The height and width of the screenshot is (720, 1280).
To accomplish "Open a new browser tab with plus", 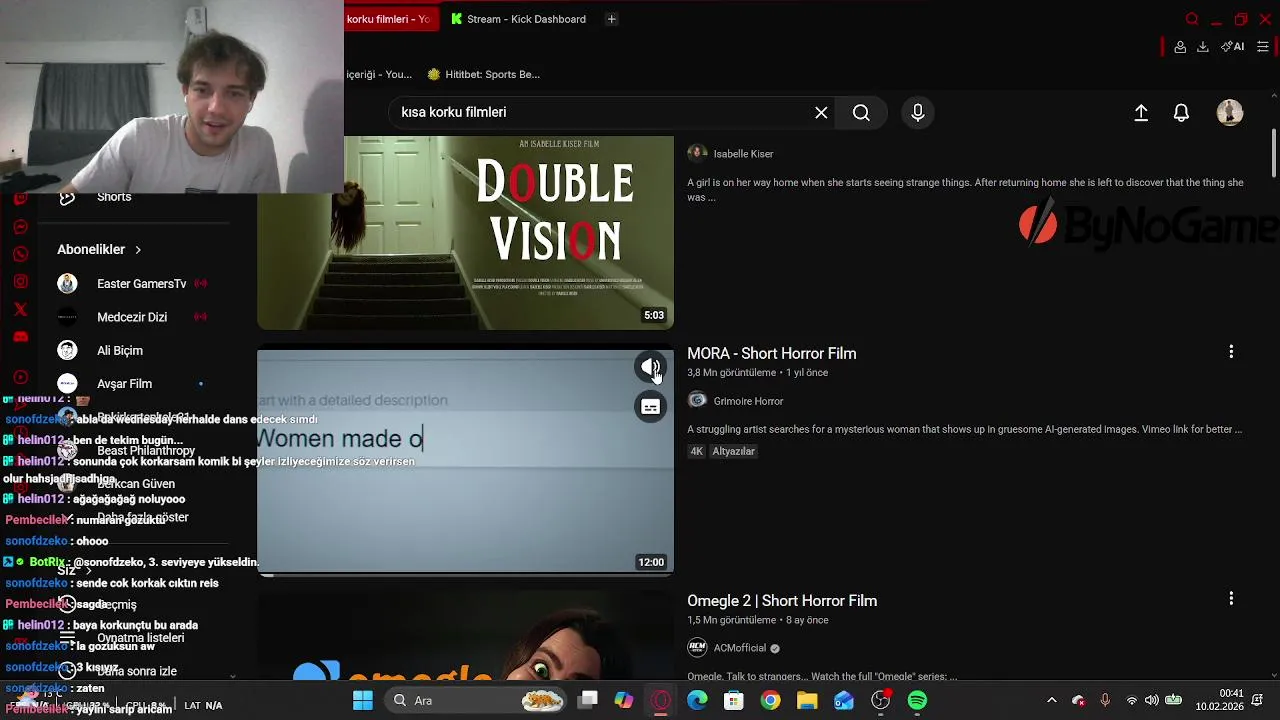I will [612, 19].
